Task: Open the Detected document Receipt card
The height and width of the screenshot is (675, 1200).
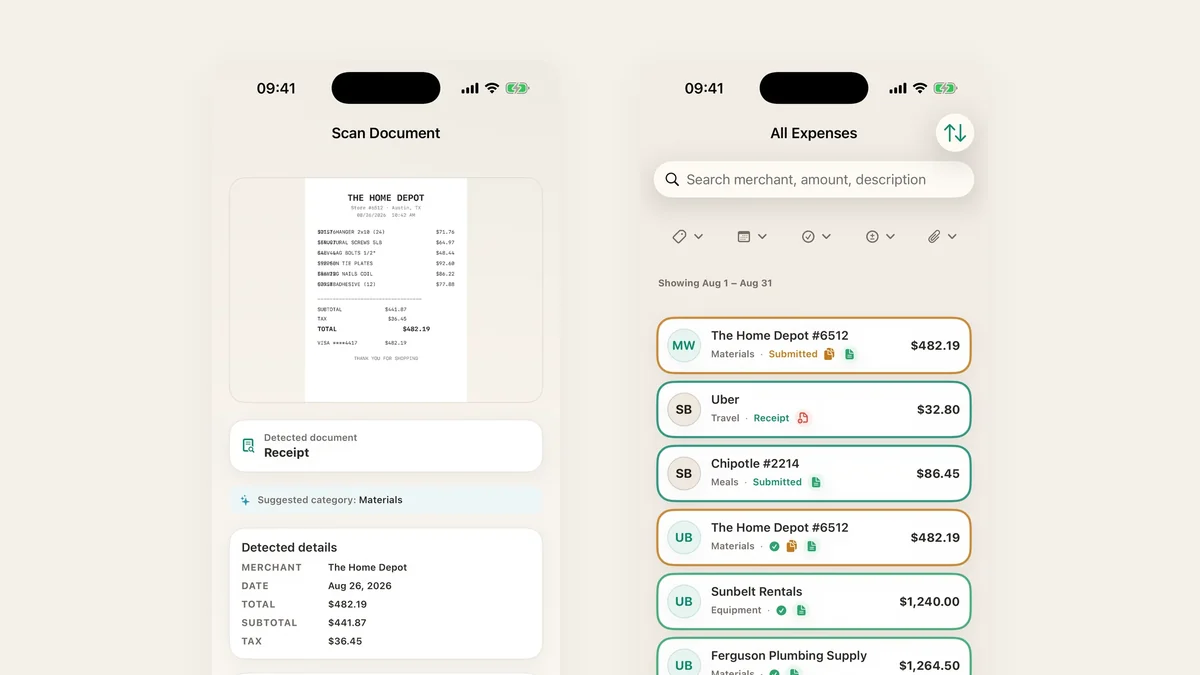Action: click(x=386, y=446)
